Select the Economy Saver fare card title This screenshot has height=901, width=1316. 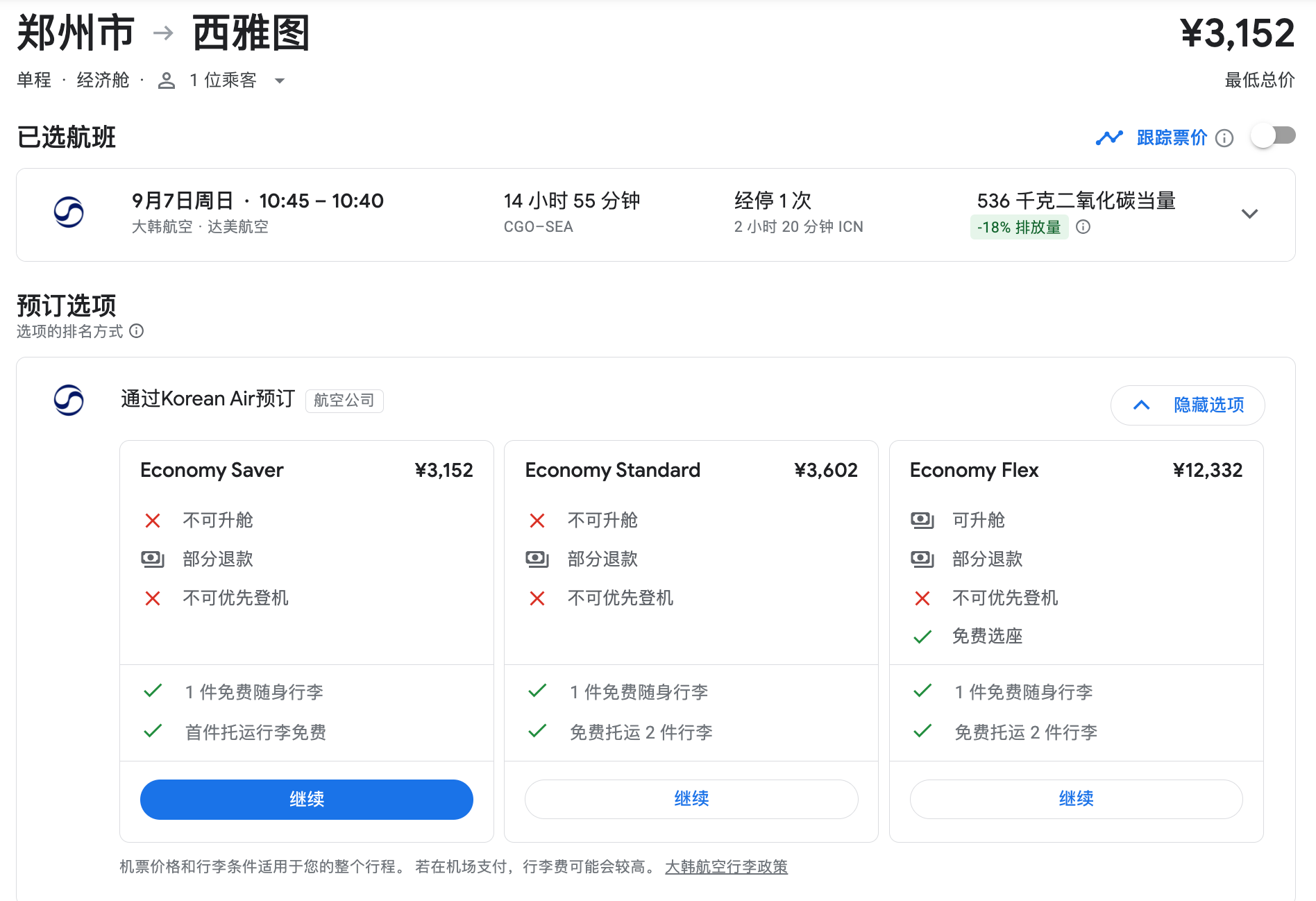(212, 470)
